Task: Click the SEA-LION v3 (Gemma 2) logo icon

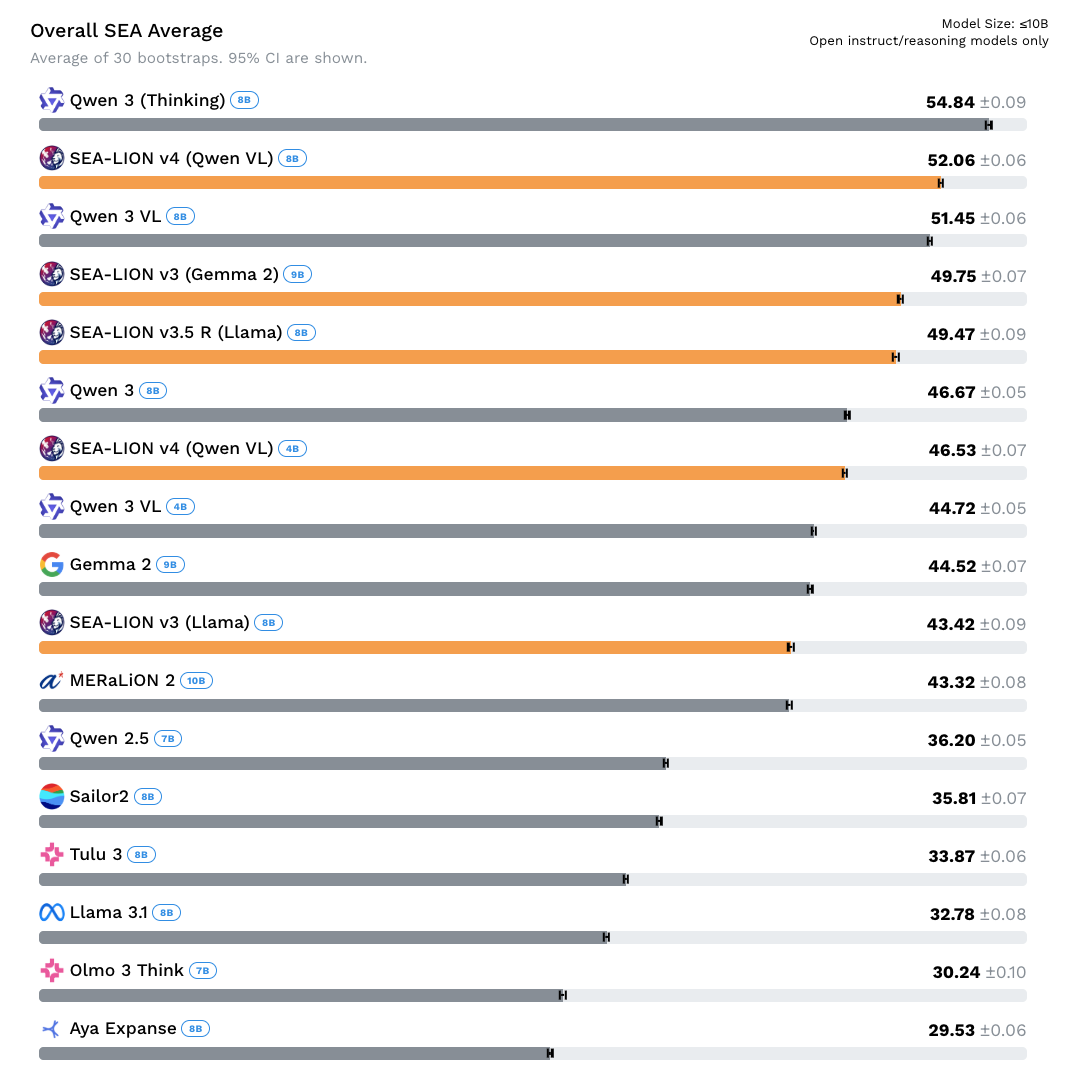Action: point(52,274)
